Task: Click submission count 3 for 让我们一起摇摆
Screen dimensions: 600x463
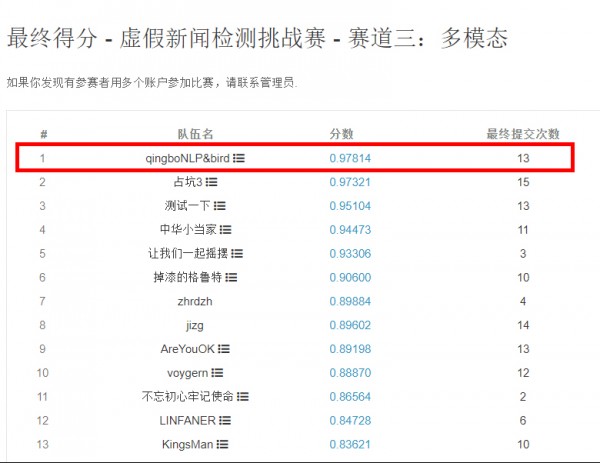Action: pyautogui.click(x=523, y=253)
